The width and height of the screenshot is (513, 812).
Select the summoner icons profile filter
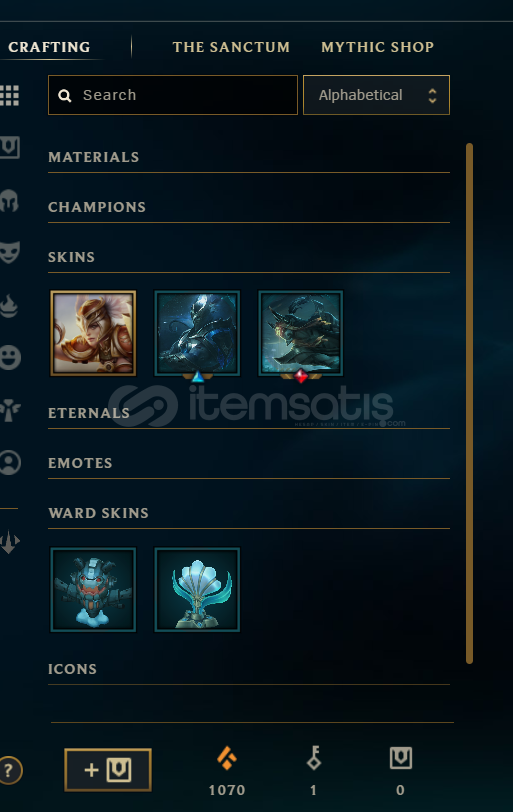point(10,462)
